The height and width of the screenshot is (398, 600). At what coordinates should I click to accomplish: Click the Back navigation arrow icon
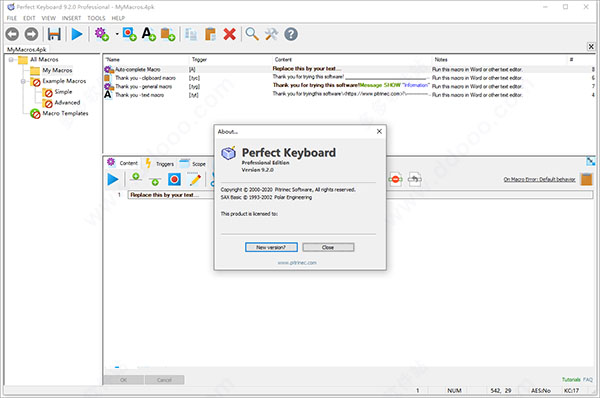pos(12,34)
